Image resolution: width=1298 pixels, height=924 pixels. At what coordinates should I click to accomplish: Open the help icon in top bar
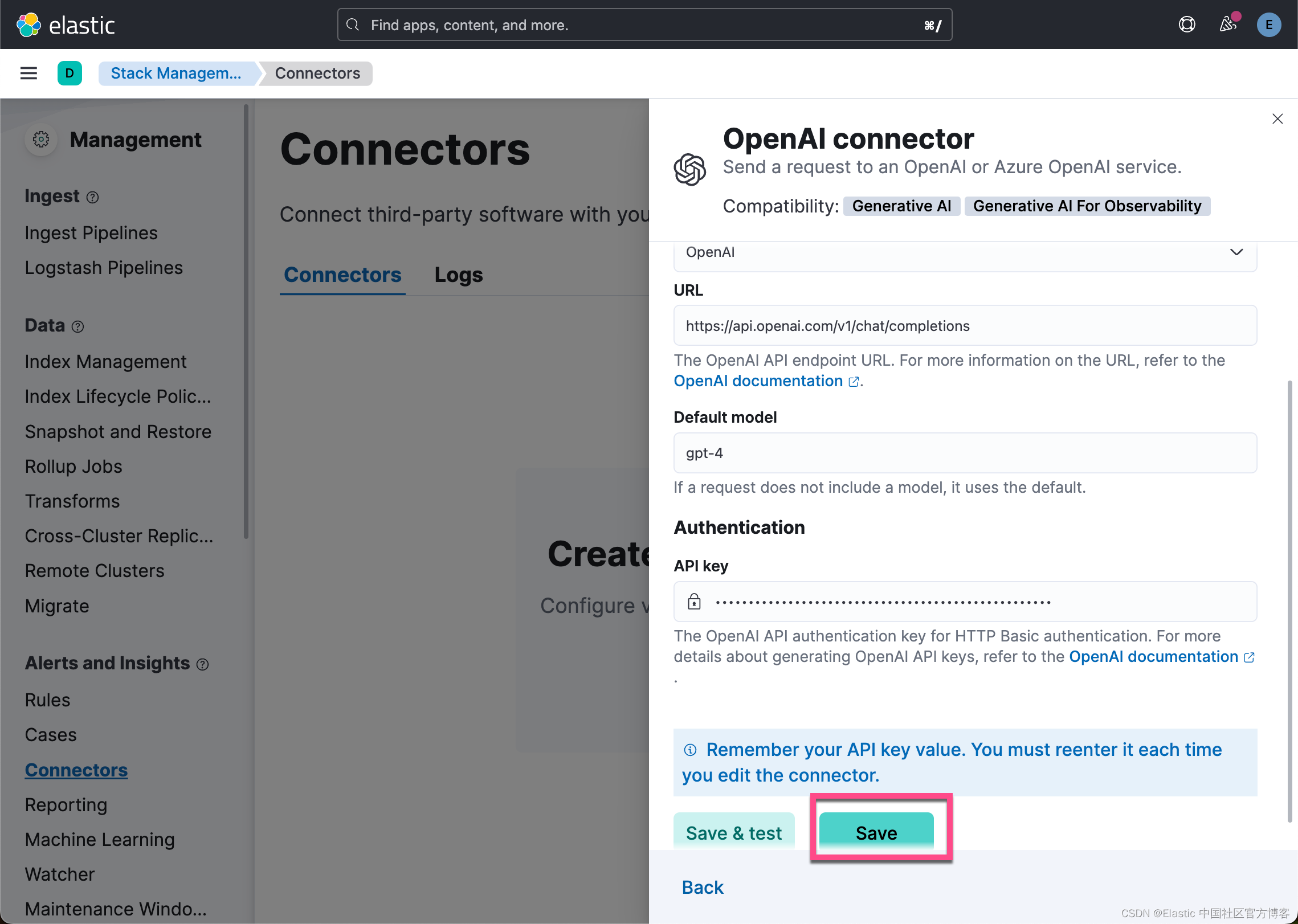click(1187, 24)
